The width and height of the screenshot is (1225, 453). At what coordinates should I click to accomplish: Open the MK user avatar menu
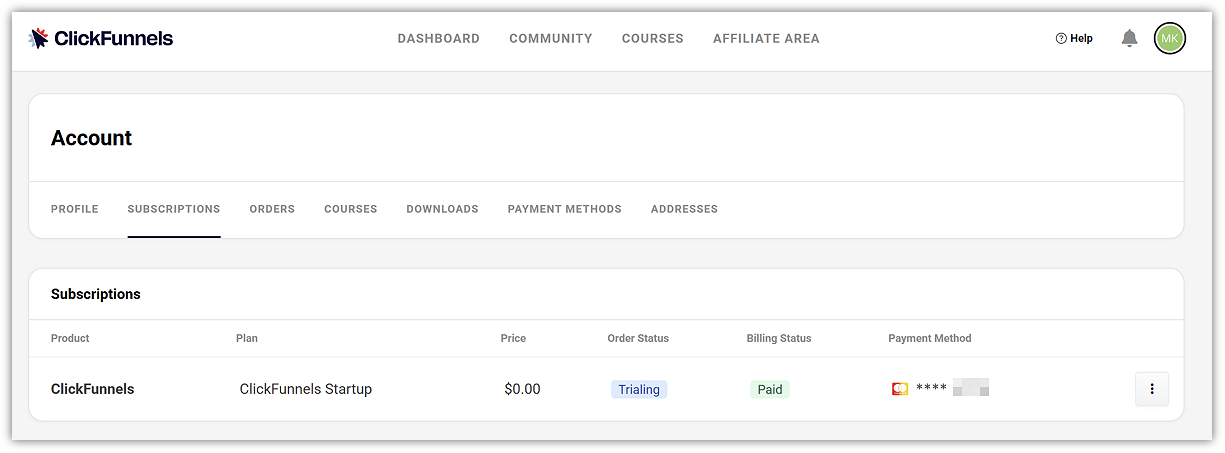[x=1169, y=38]
